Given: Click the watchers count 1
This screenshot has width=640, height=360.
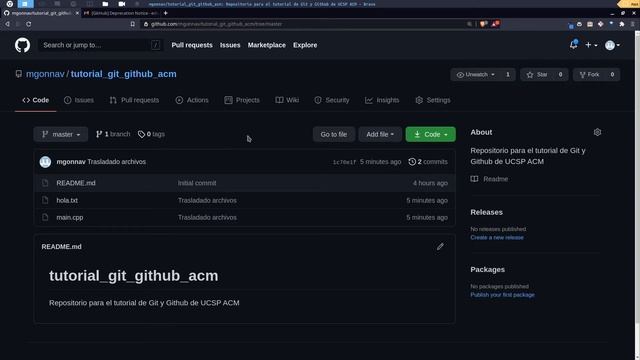Looking at the screenshot, I should pyautogui.click(x=508, y=75).
